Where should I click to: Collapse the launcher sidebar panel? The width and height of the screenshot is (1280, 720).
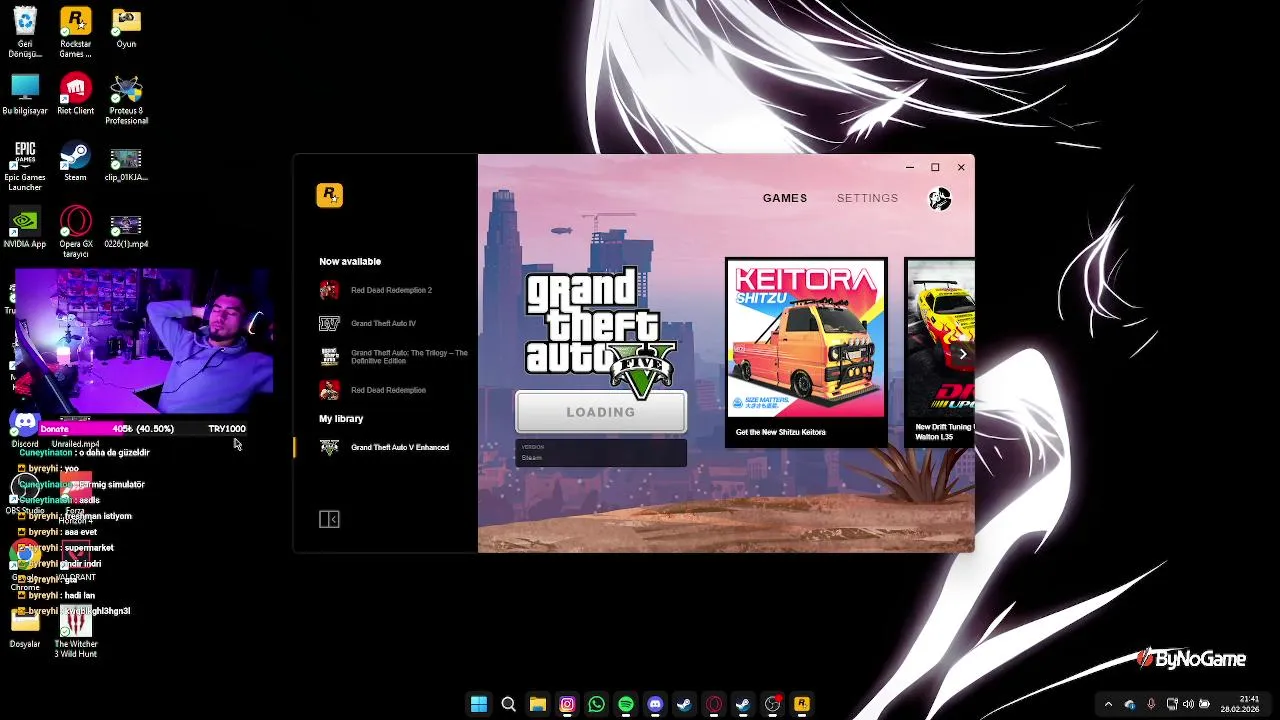tap(329, 519)
